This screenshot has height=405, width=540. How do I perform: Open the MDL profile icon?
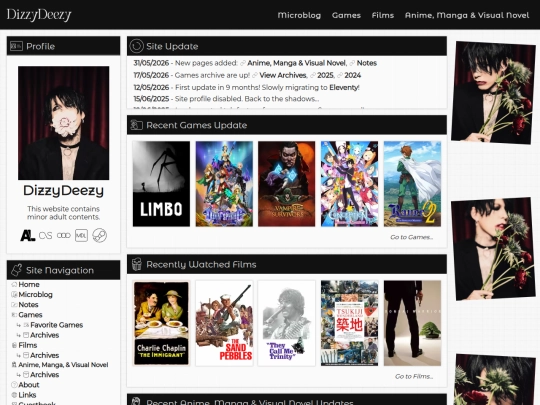81,236
